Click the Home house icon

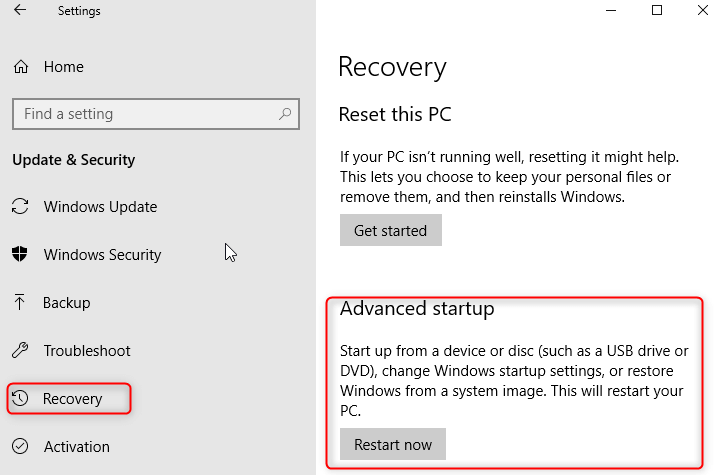[20, 67]
